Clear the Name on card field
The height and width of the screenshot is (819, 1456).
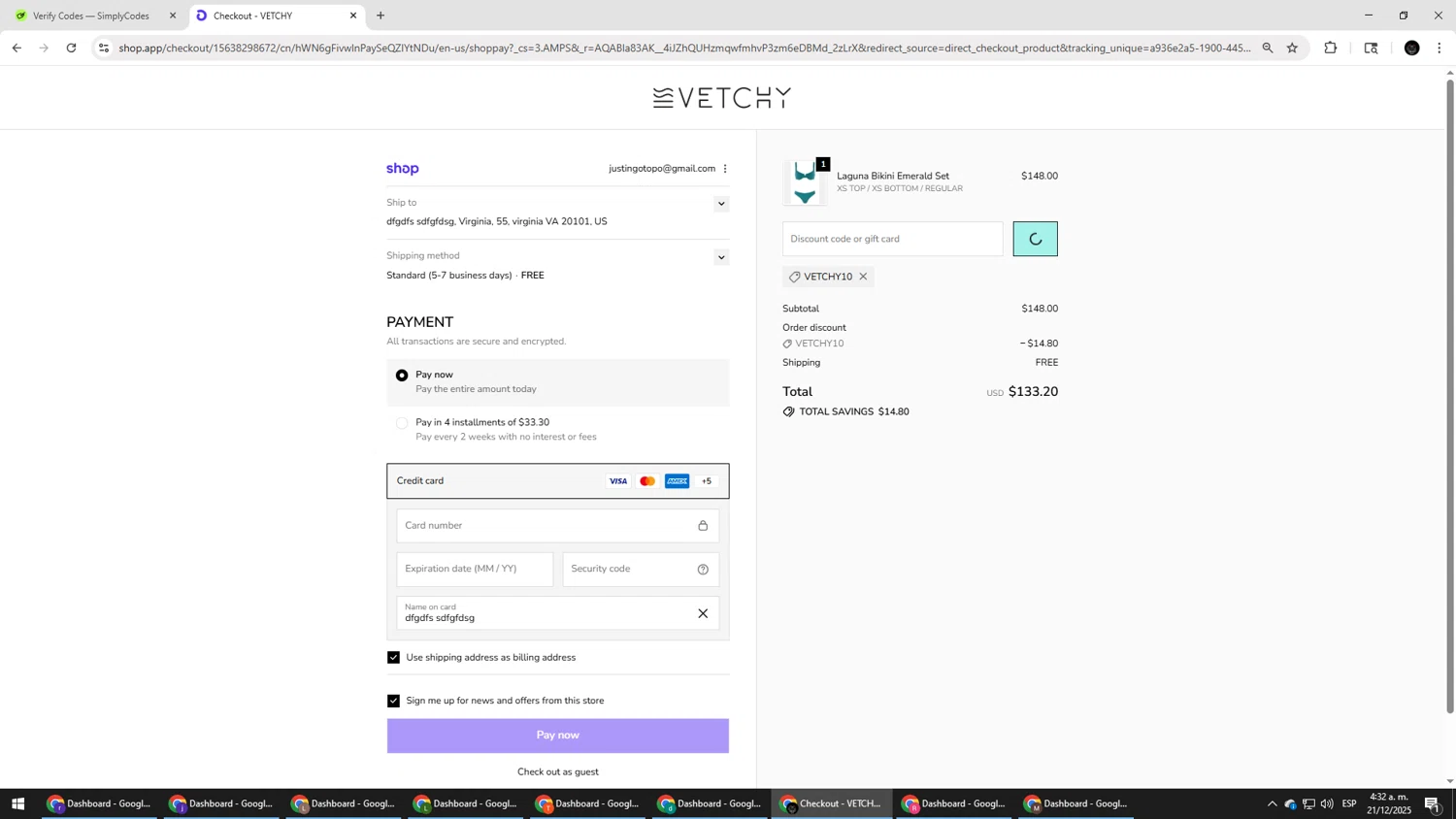[703, 613]
